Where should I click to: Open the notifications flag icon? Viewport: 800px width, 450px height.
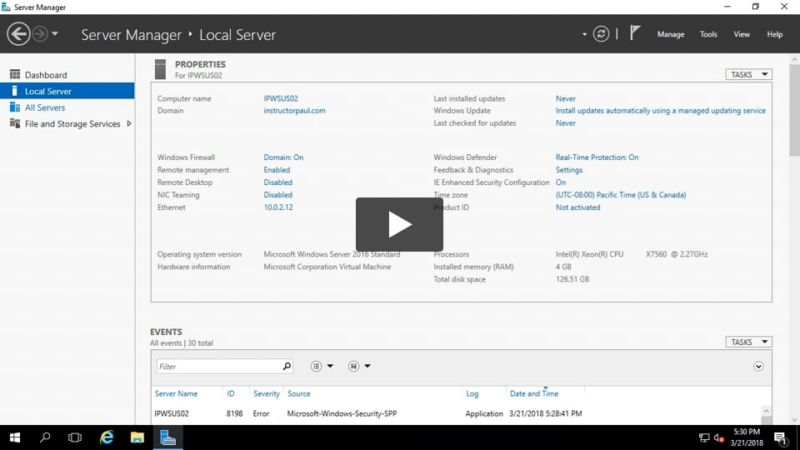pyautogui.click(x=635, y=34)
